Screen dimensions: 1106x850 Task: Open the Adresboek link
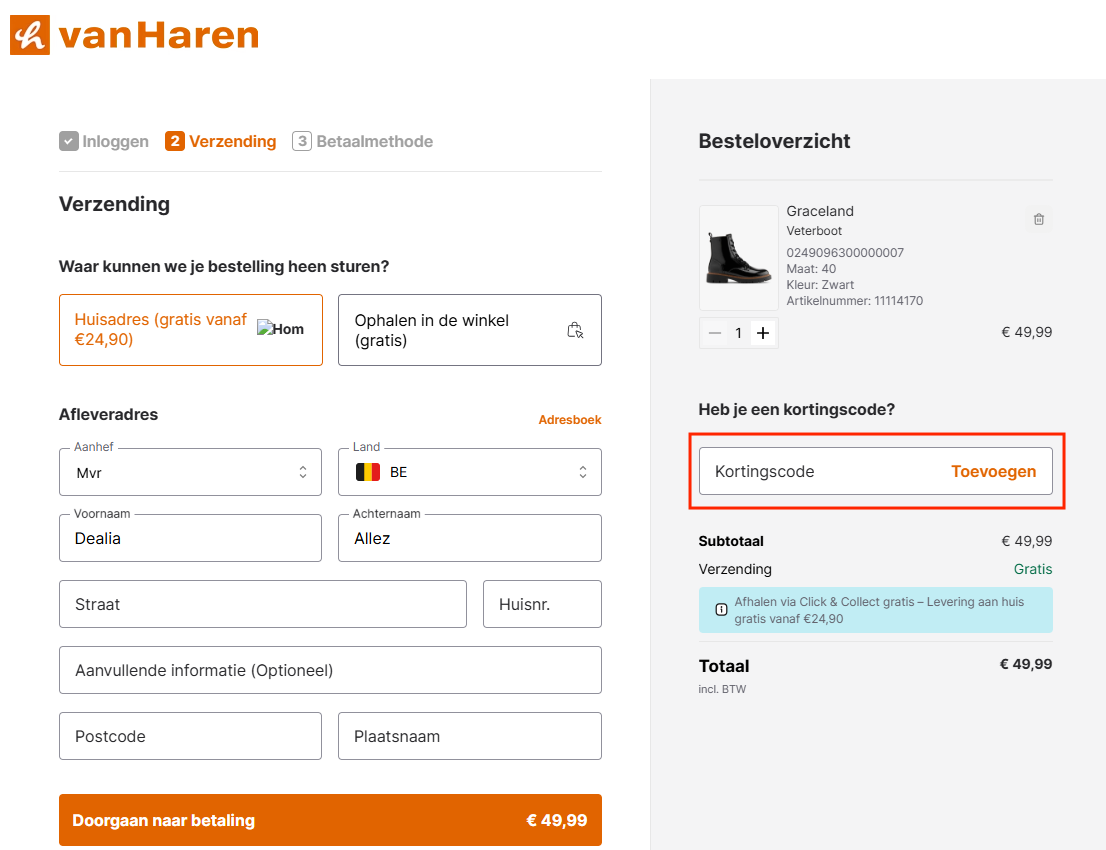point(569,420)
